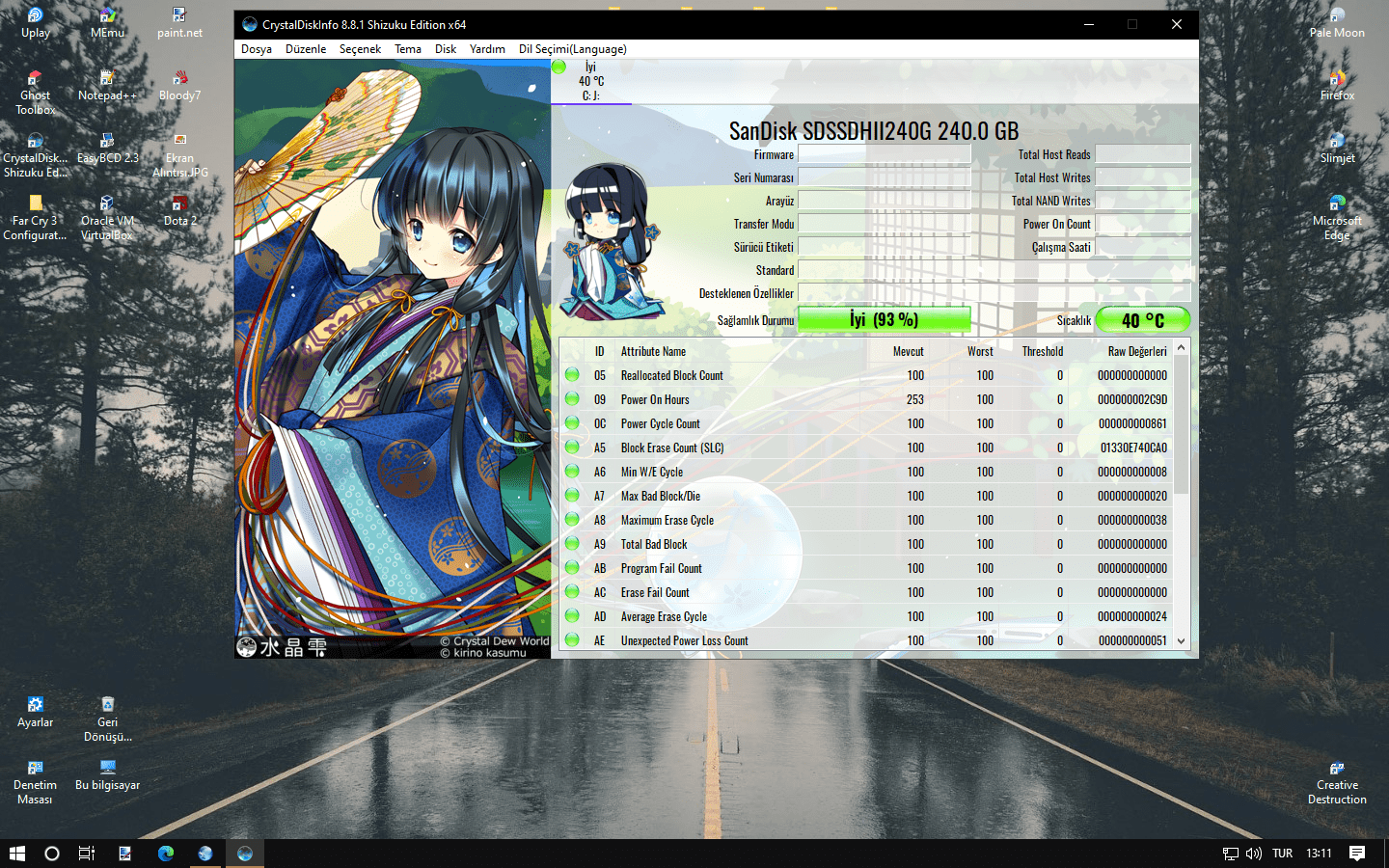Click the Oracle VM VirtualBox desktop icon
The image size is (1389, 868).
click(107, 218)
